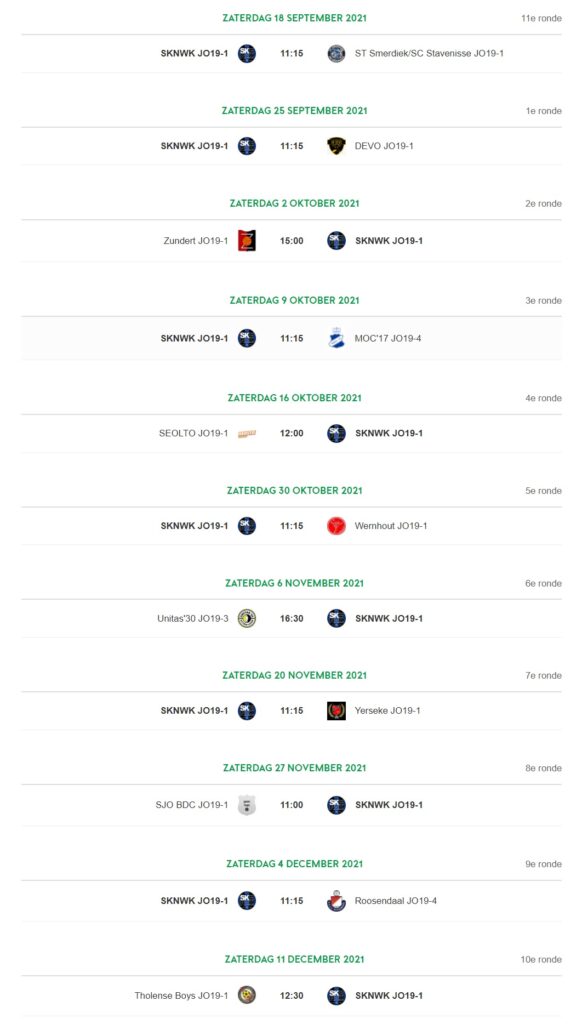Open the 11:00 SJO BDC match
The height and width of the screenshot is (1024, 582).
click(x=292, y=805)
